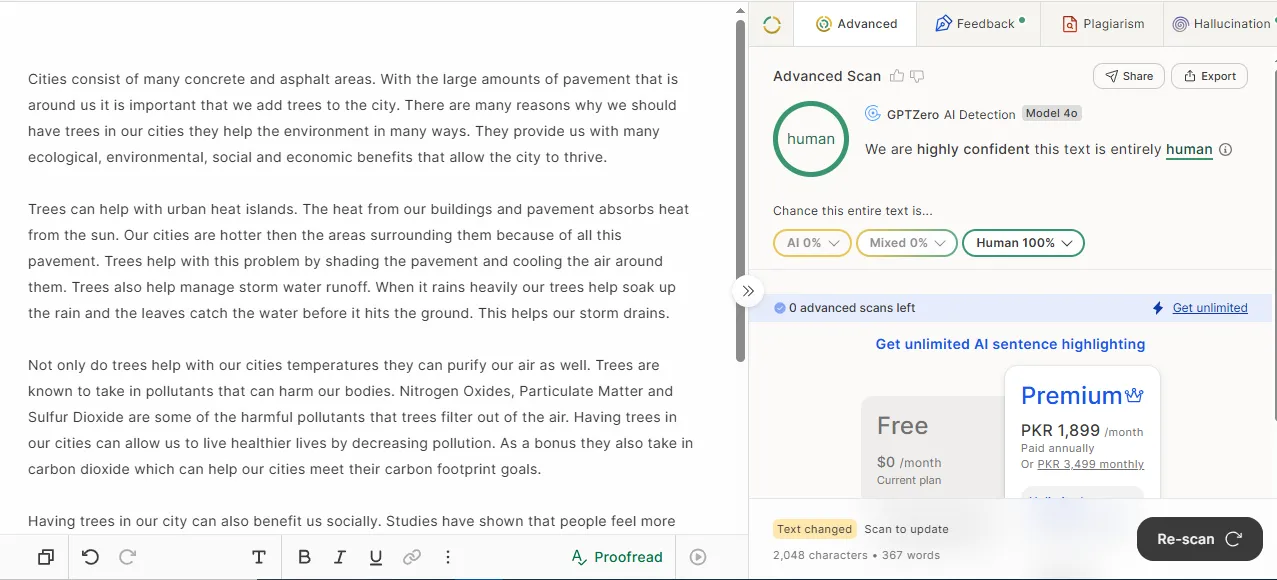The image size is (1277, 580).
Task: Open the Get unlimited link
Action: pyautogui.click(x=1210, y=308)
